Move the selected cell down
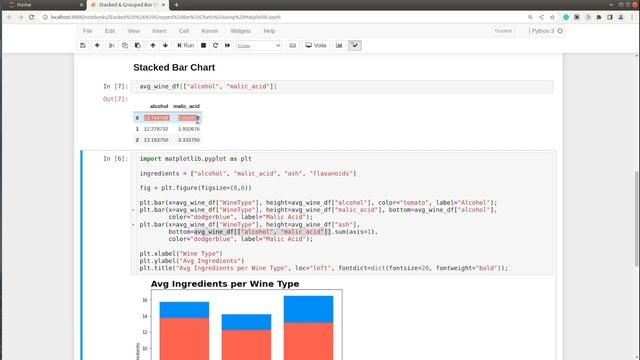Screen dimensions: 640x360 [x=165, y=46]
